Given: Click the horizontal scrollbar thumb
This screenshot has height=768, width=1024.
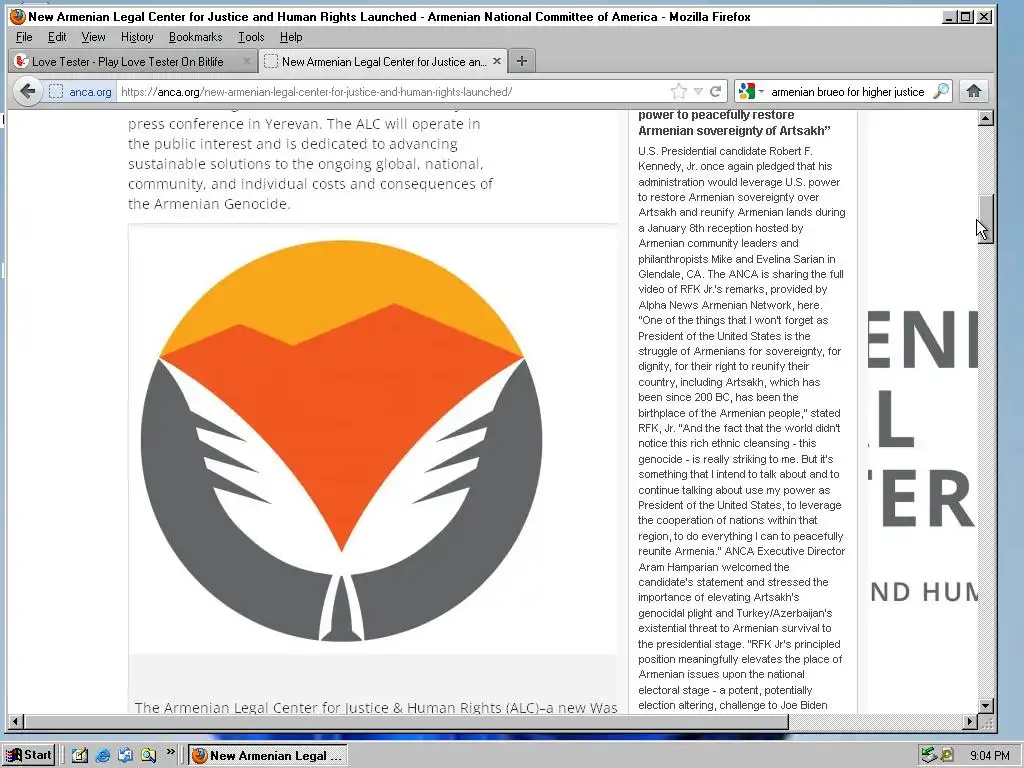Looking at the screenshot, I should click(406, 722).
